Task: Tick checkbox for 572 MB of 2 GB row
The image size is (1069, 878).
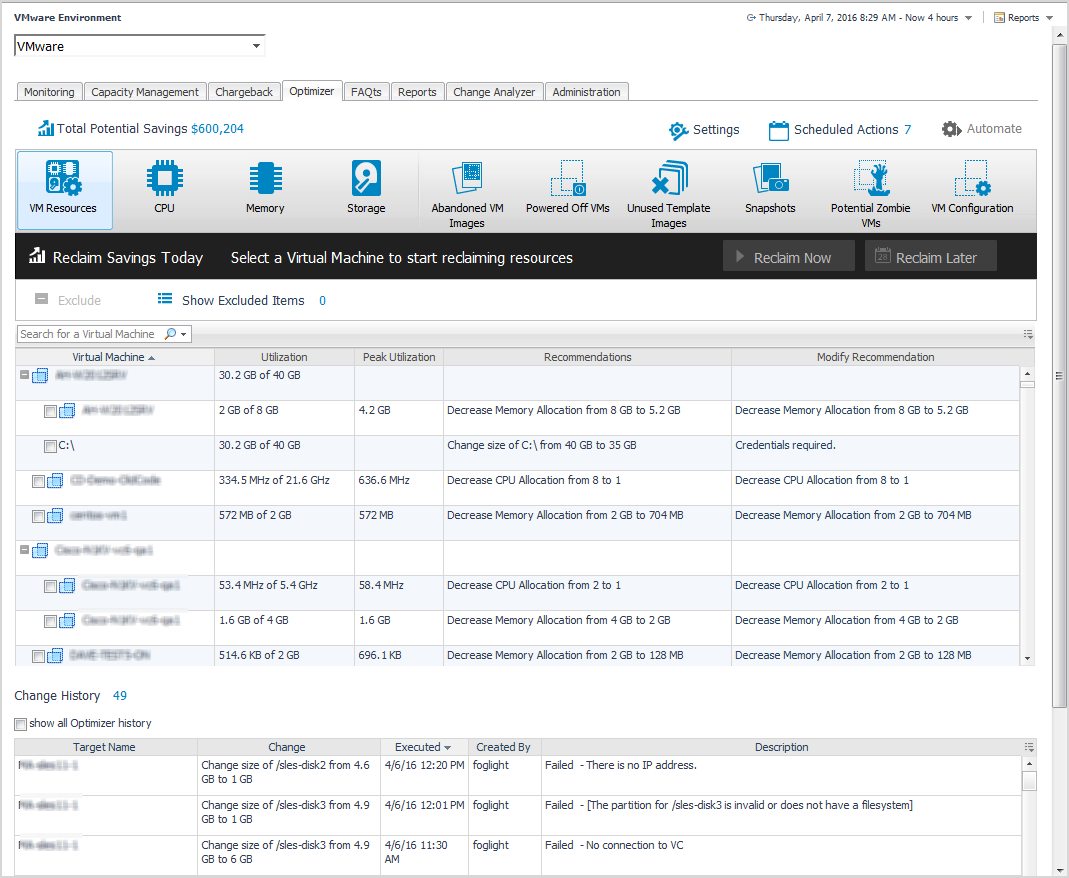Action: click(x=38, y=516)
